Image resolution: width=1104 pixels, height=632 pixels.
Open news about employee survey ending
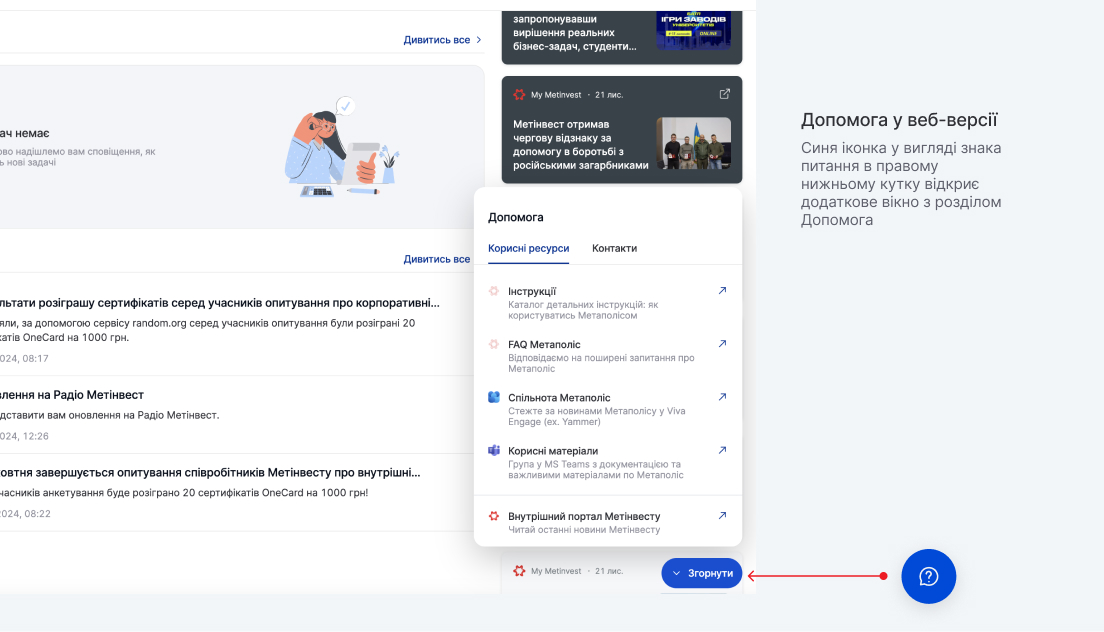point(210,473)
